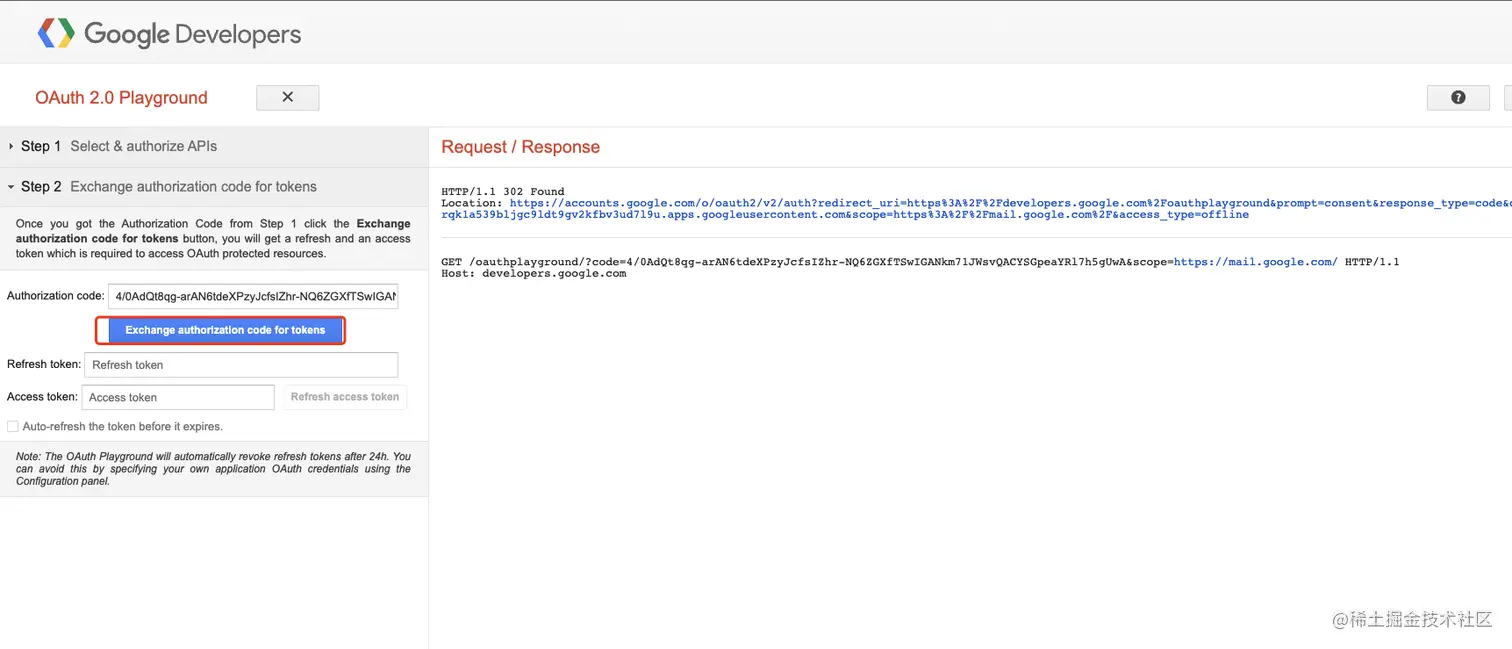Expand Step 1 Select & authorize APIs
This screenshot has height=649, width=1512.
coord(214,146)
